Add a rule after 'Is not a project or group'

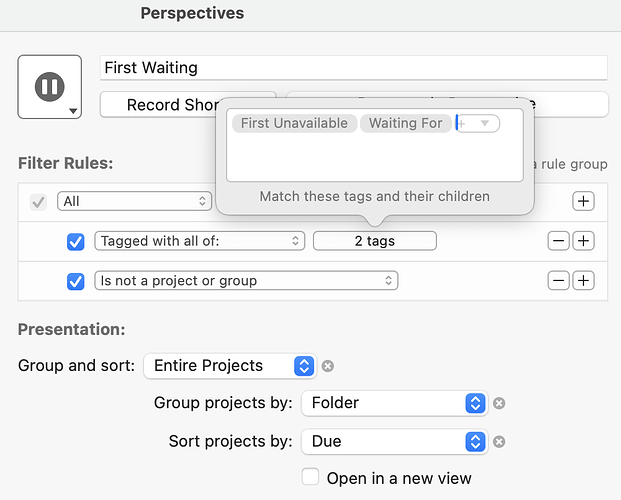[583, 281]
